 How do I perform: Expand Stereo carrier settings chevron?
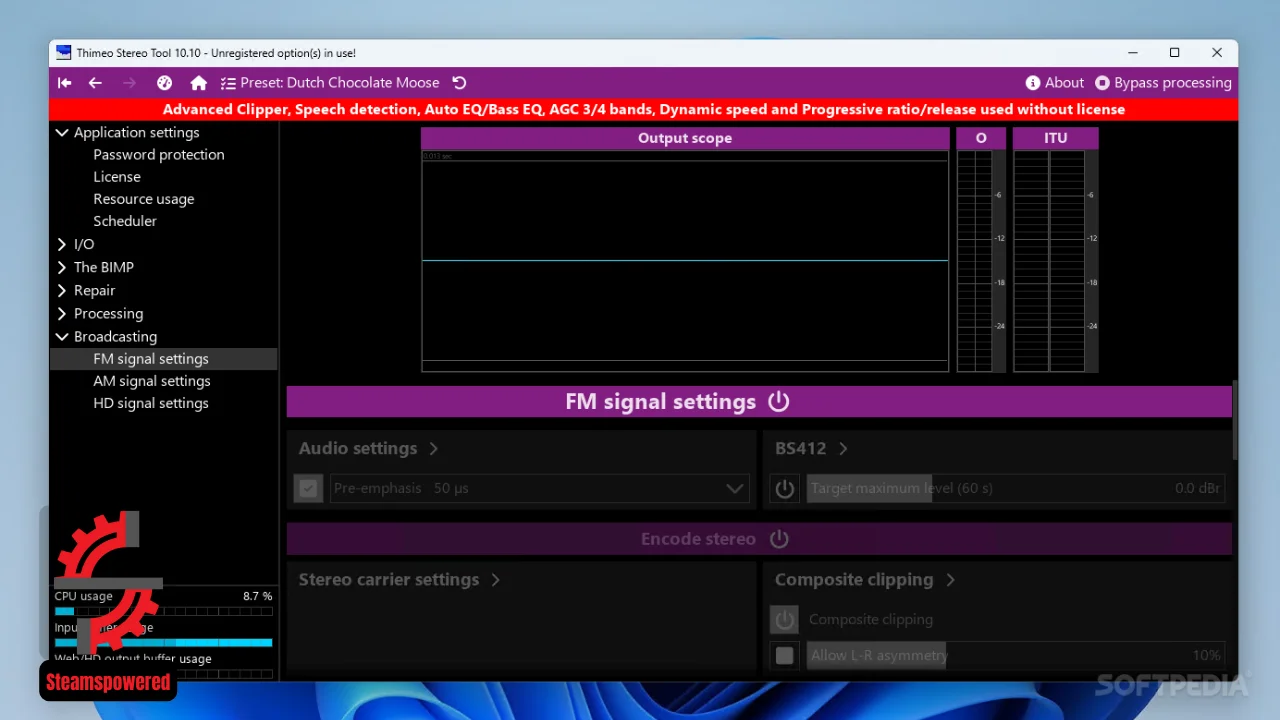(x=495, y=580)
